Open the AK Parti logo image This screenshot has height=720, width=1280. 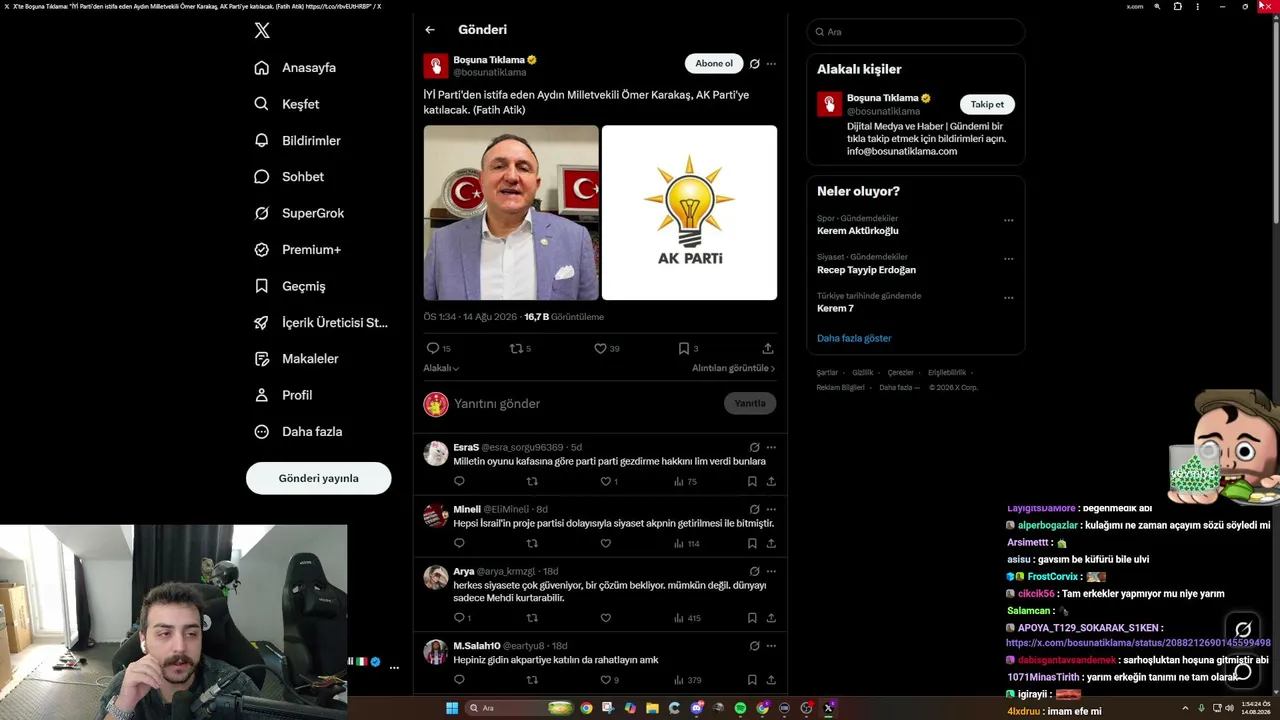(x=689, y=213)
